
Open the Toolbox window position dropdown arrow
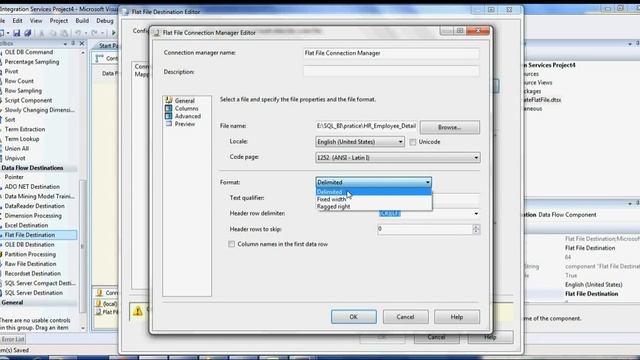pos(65,43)
